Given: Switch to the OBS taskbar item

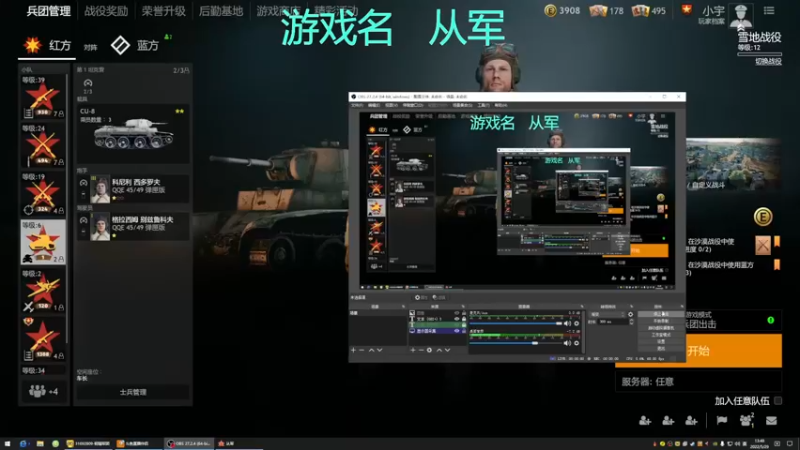Looking at the screenshot, I should (x=189, y=444).
